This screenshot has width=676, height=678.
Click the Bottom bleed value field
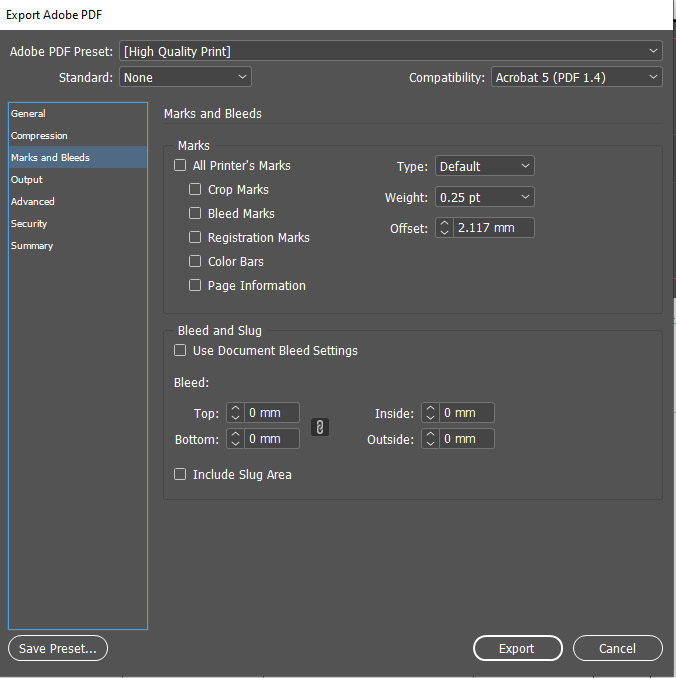(272, 438)
